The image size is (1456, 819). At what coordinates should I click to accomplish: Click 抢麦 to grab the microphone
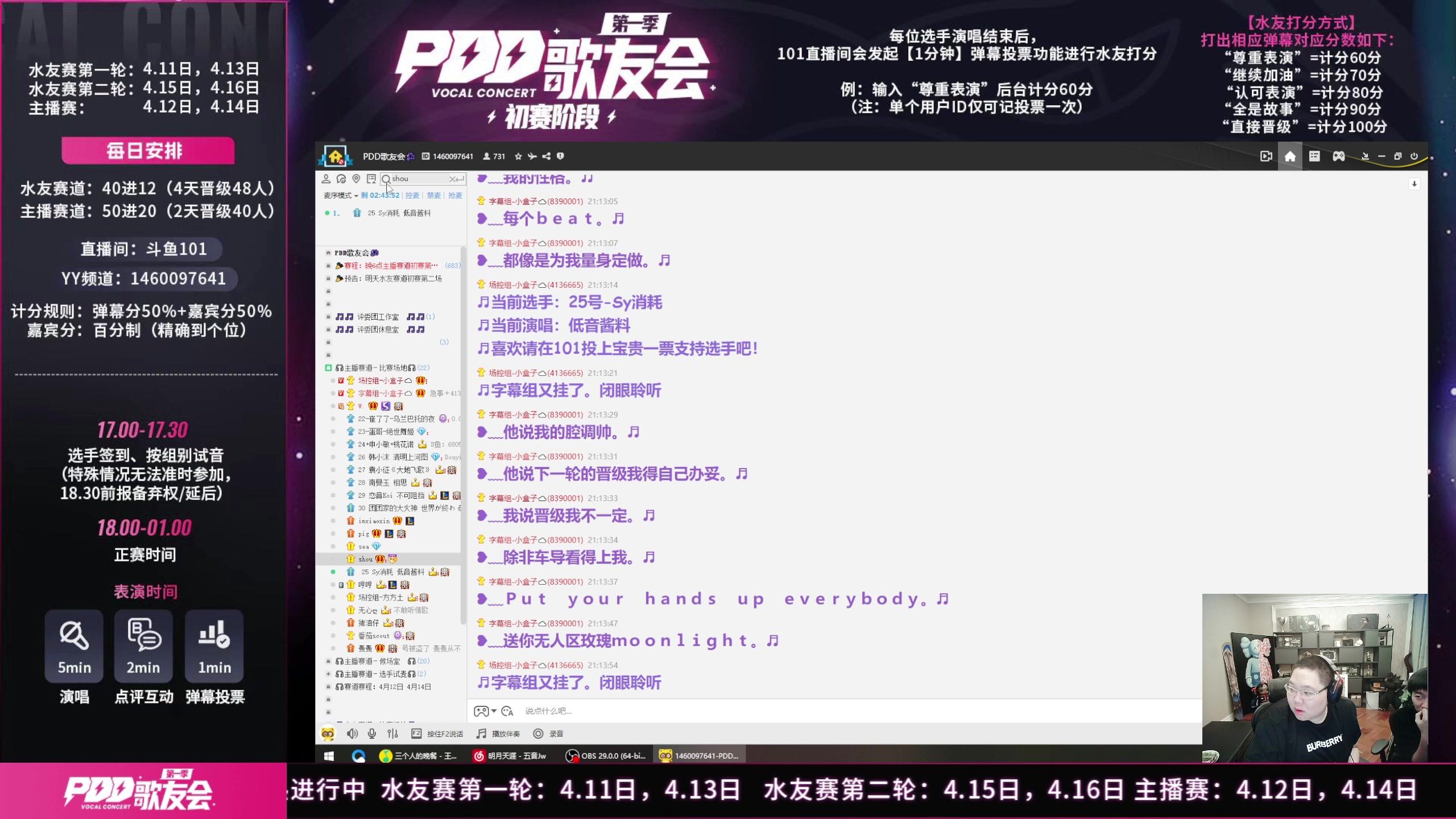tap(454, 196)
